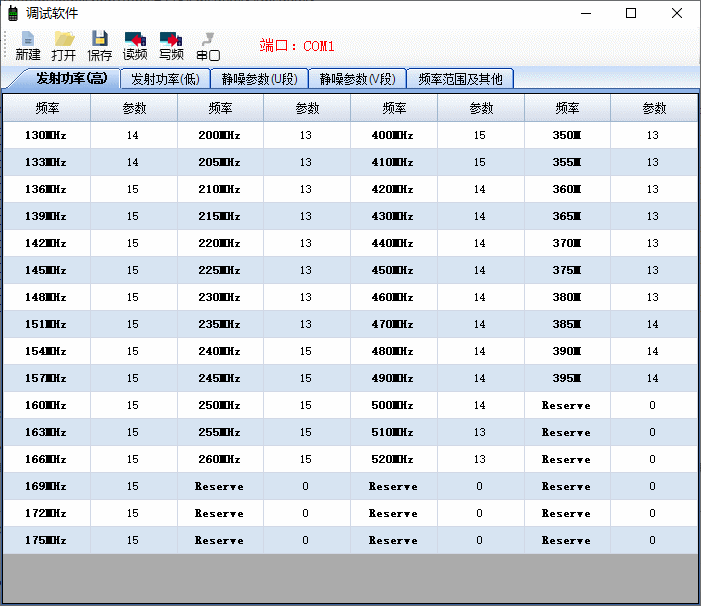Select the 145MHz row cell
The height and width of the screenshot is (606, 701).
(x=47, y=270)
